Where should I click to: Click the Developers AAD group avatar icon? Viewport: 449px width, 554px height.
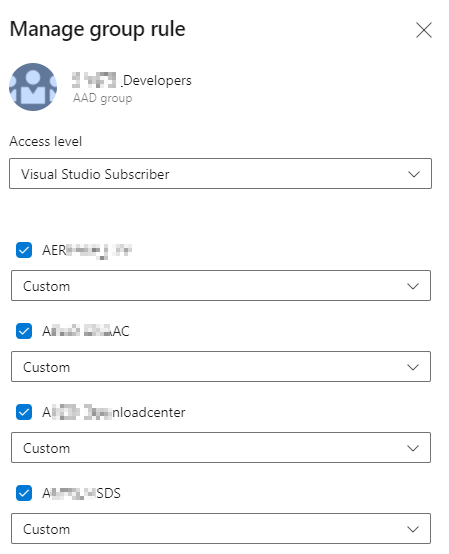pyautogui.click(x=33, y=87)
